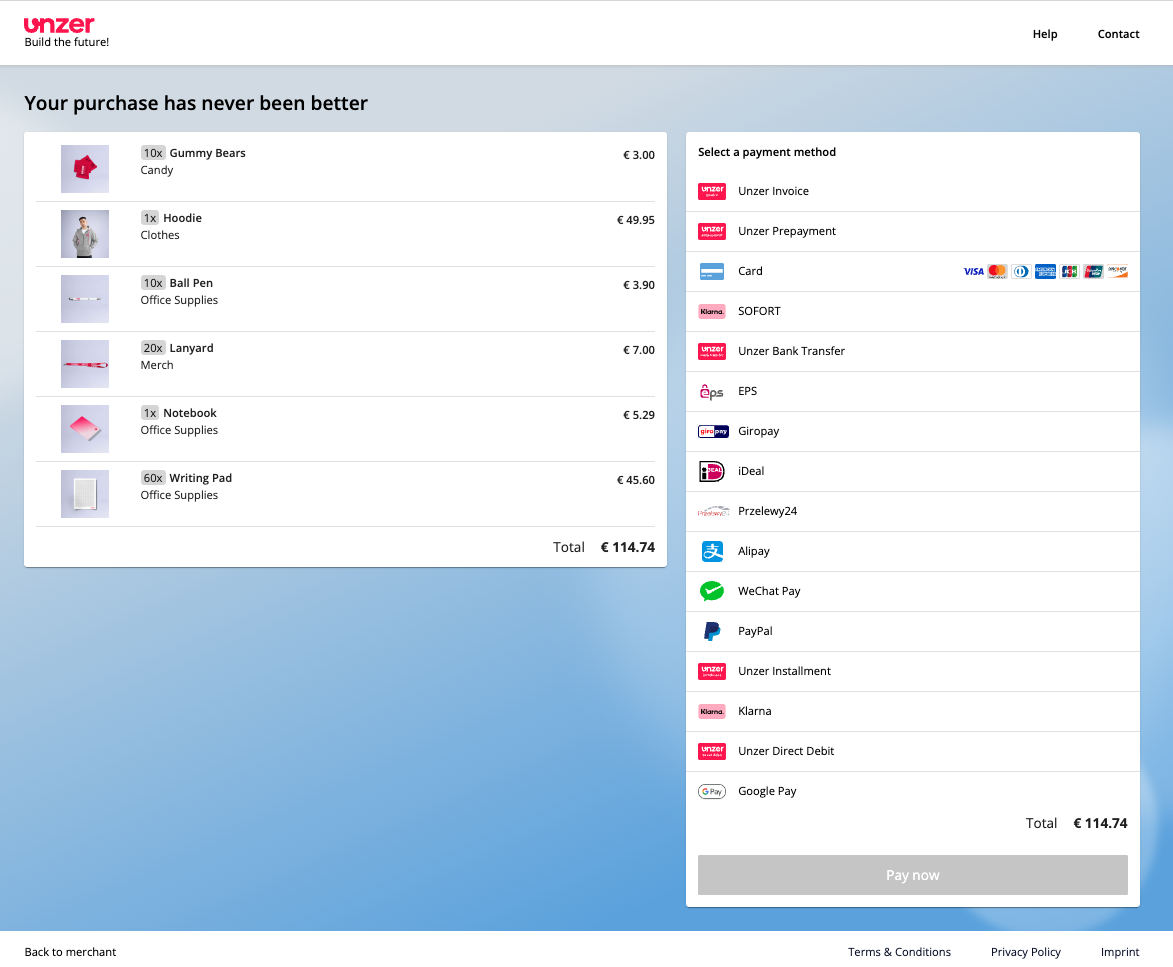The width and height of the screenshot is (1173, 967).
Task: Click the Hoodie product thumbnail
Action: coord(85,234)
